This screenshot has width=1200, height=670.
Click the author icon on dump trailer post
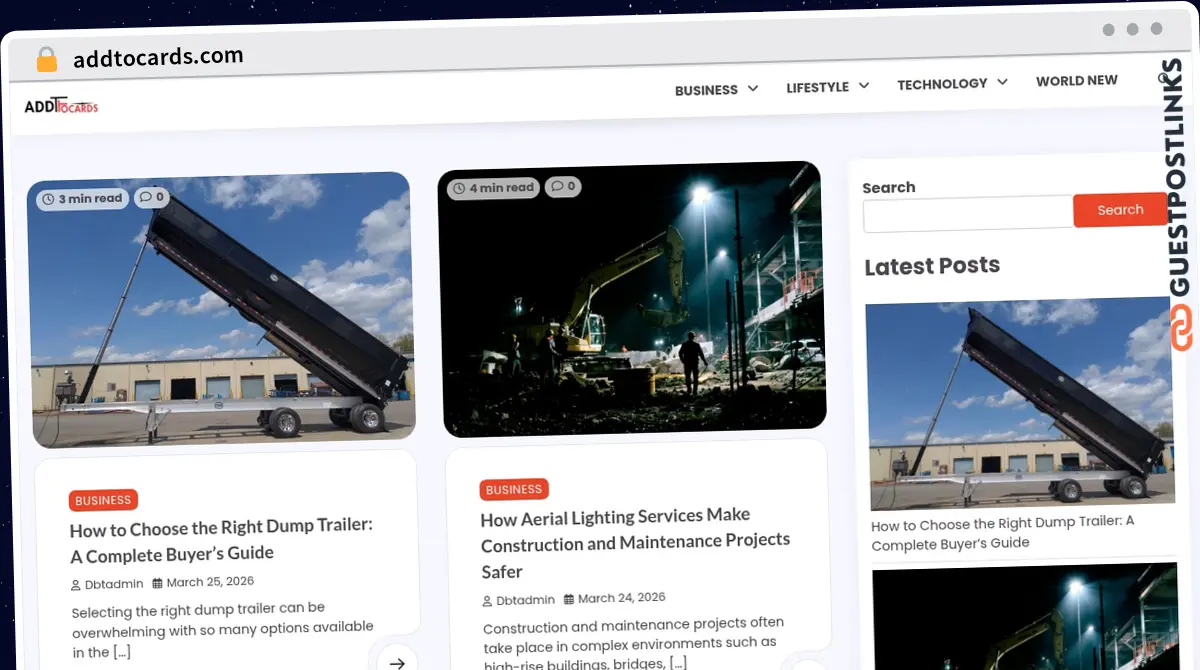tap(76, 585)
